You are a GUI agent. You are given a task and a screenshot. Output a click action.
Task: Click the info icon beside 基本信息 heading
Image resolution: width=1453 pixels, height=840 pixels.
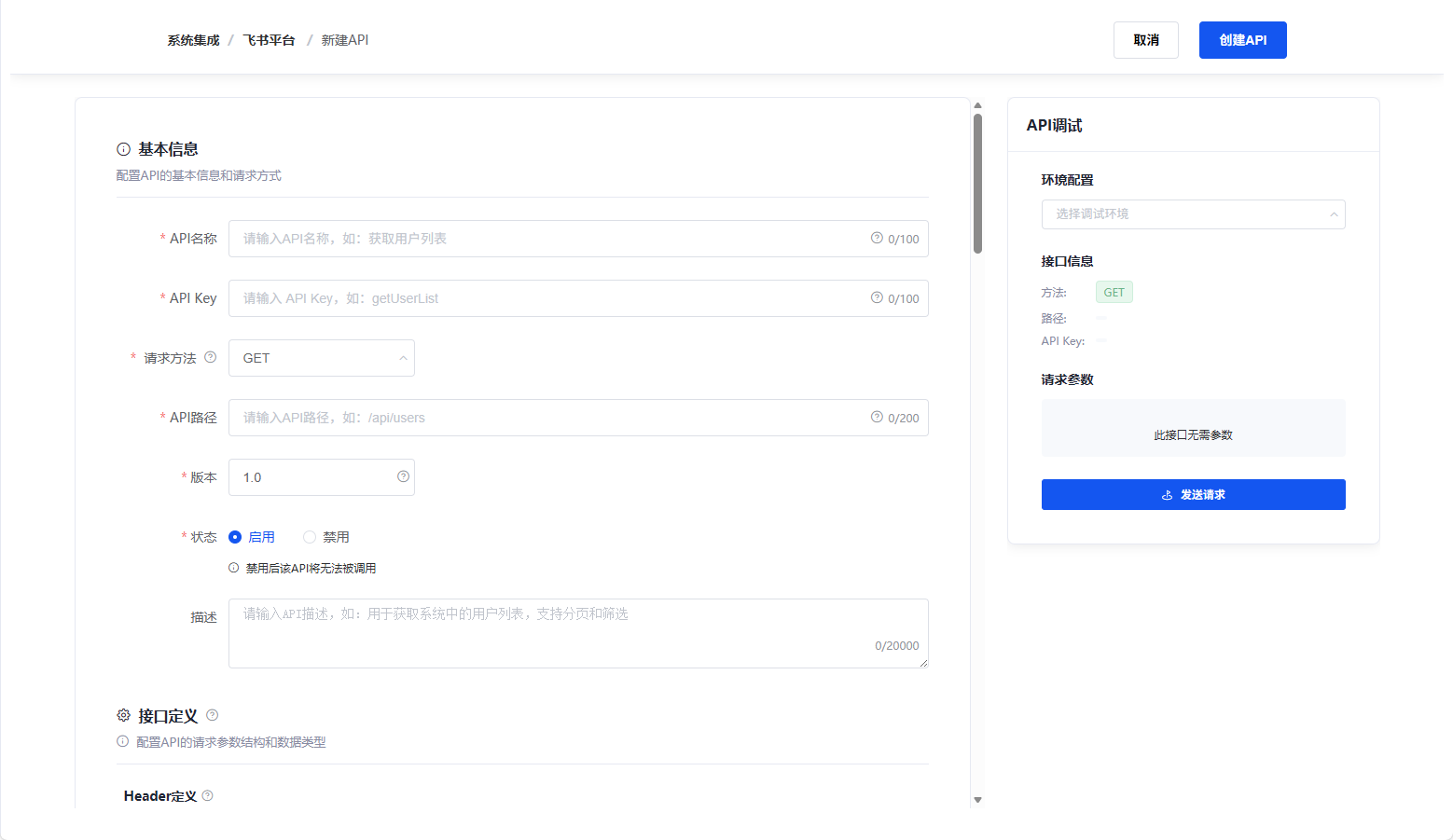click(123, 149)
